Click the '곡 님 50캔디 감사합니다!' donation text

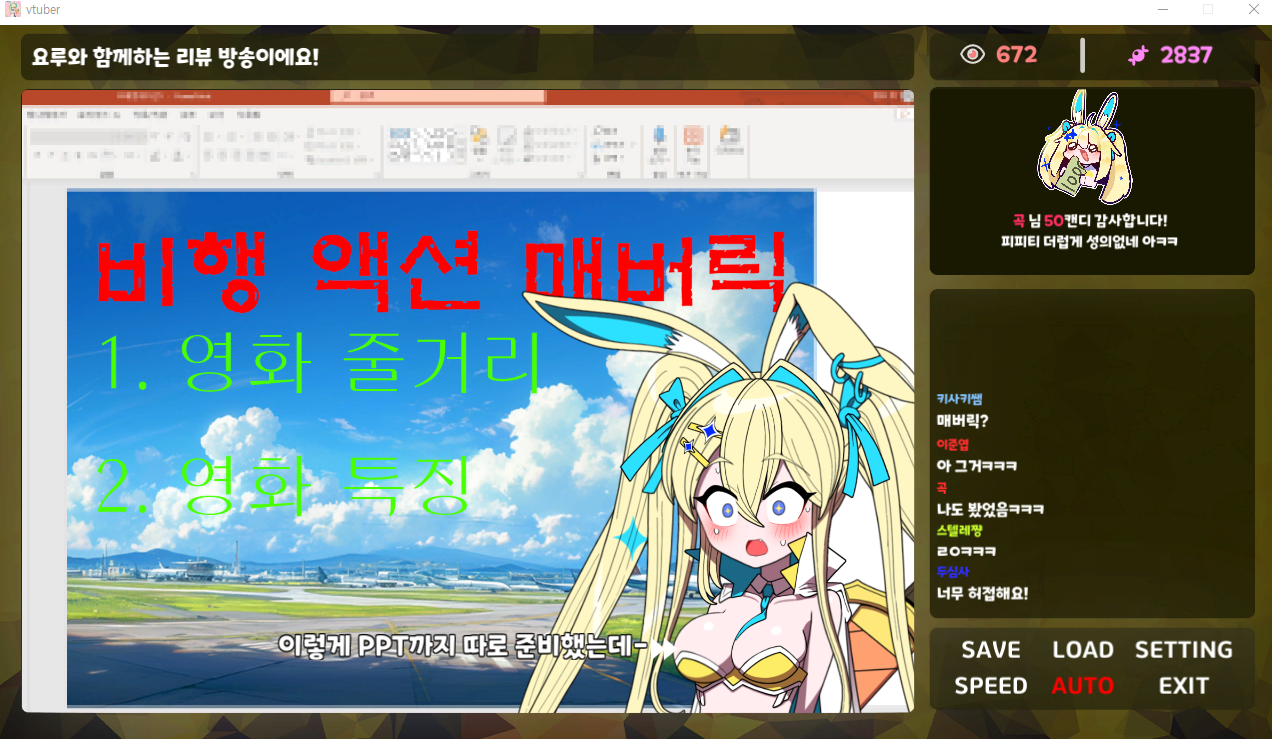(1090, 221)
